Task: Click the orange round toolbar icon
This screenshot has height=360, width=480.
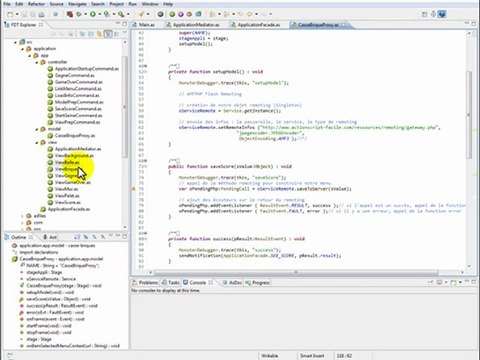Action: 189,14
